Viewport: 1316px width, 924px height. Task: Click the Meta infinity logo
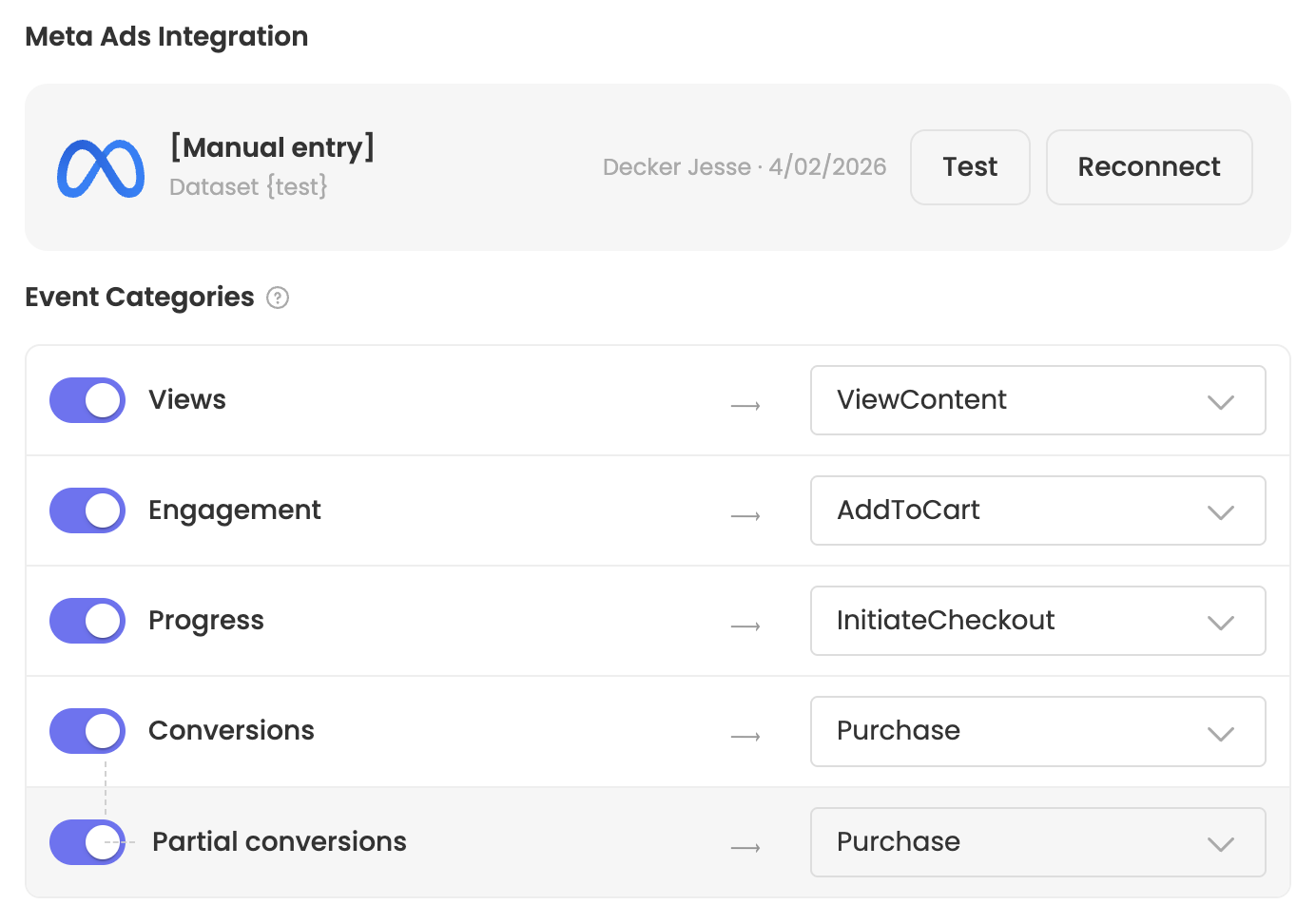click(101, 169)
